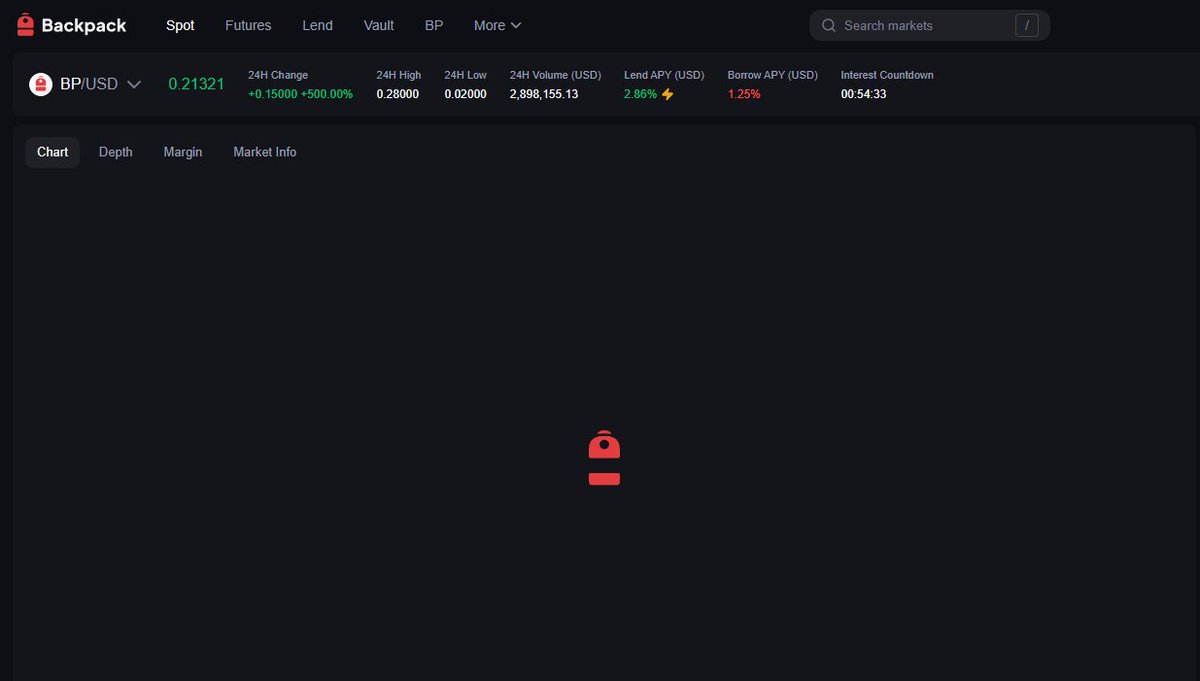Click the 24H High value 0.28000

click(398, 94)
